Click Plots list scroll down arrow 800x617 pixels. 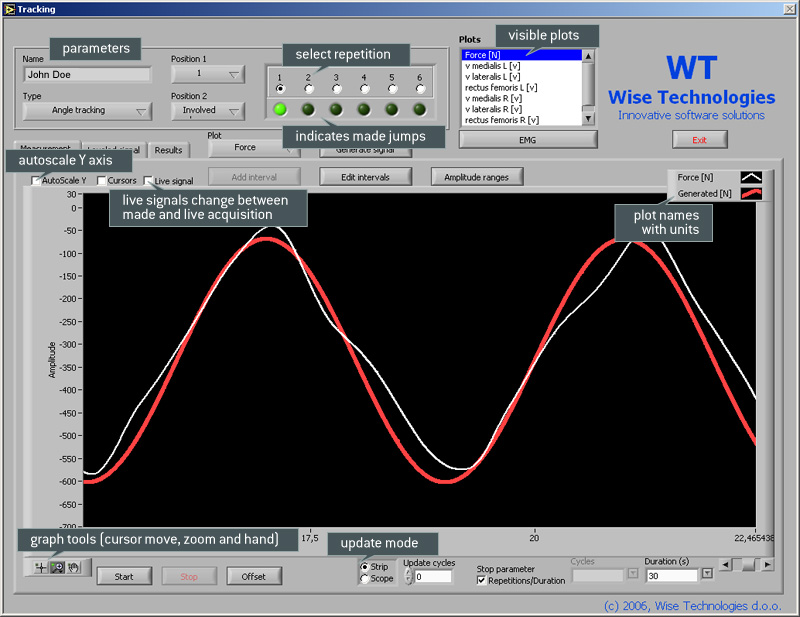[x=588, y=119]
